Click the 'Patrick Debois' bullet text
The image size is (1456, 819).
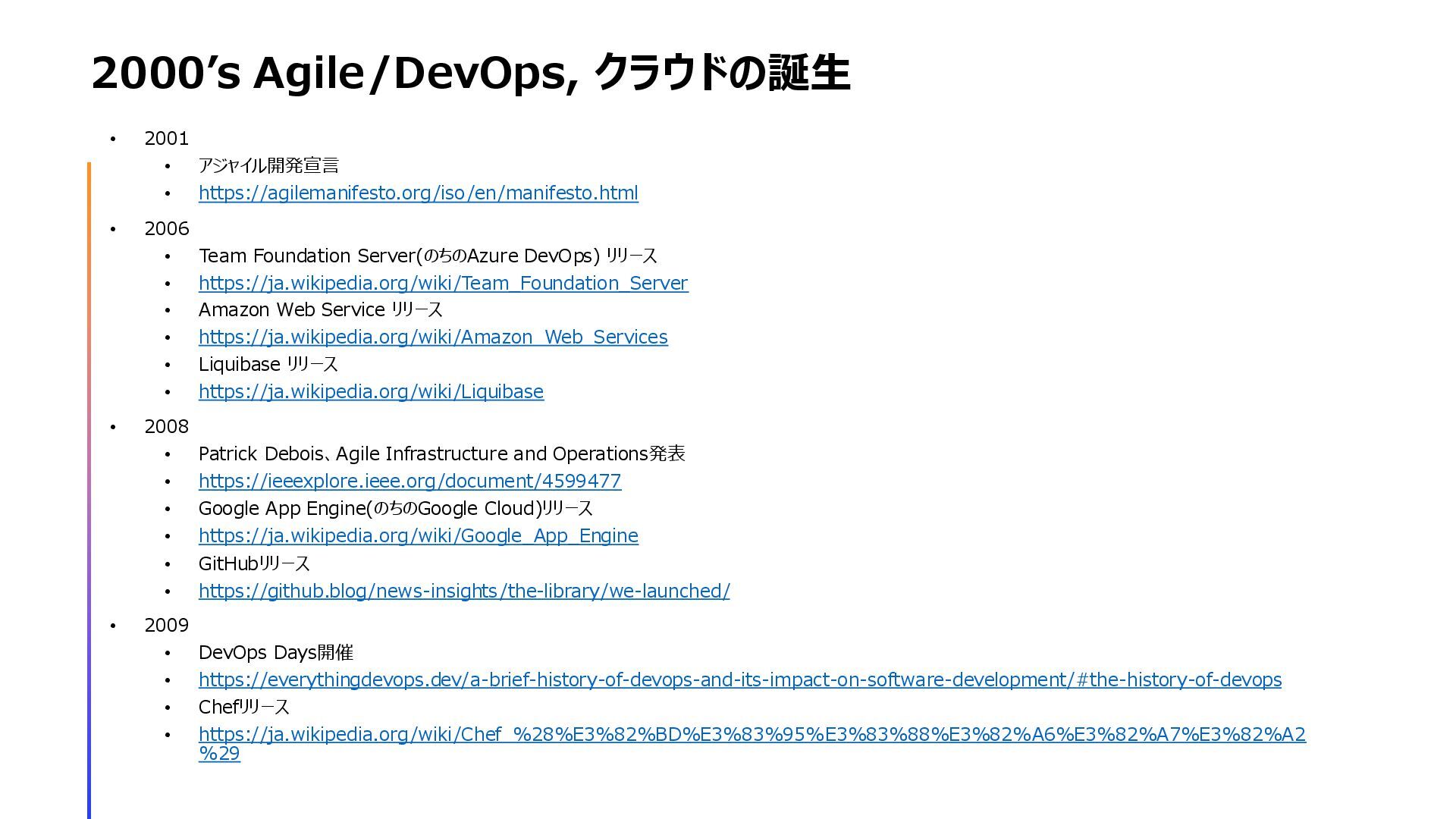coord(441,454)
